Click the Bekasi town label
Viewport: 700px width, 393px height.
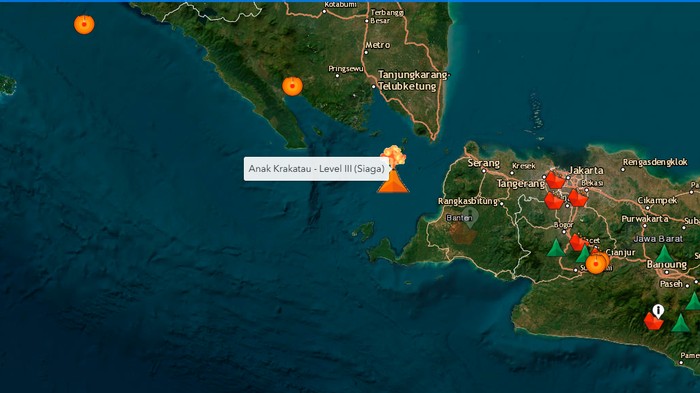(592, 183)
